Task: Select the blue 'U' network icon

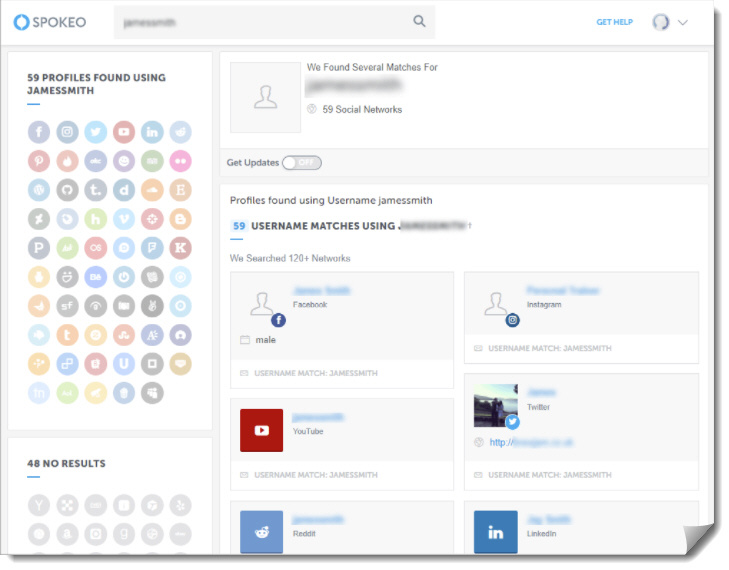Action: tap(124, 364)
